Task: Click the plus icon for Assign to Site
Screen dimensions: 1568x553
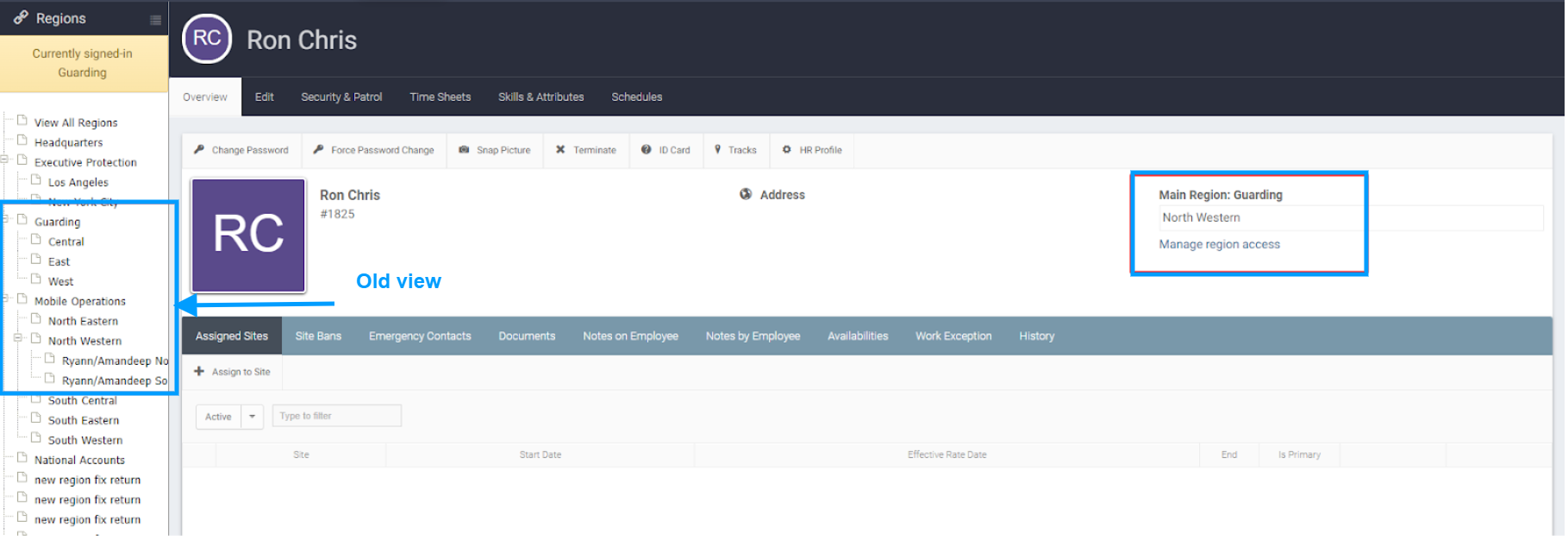Action: coord(199,371)
